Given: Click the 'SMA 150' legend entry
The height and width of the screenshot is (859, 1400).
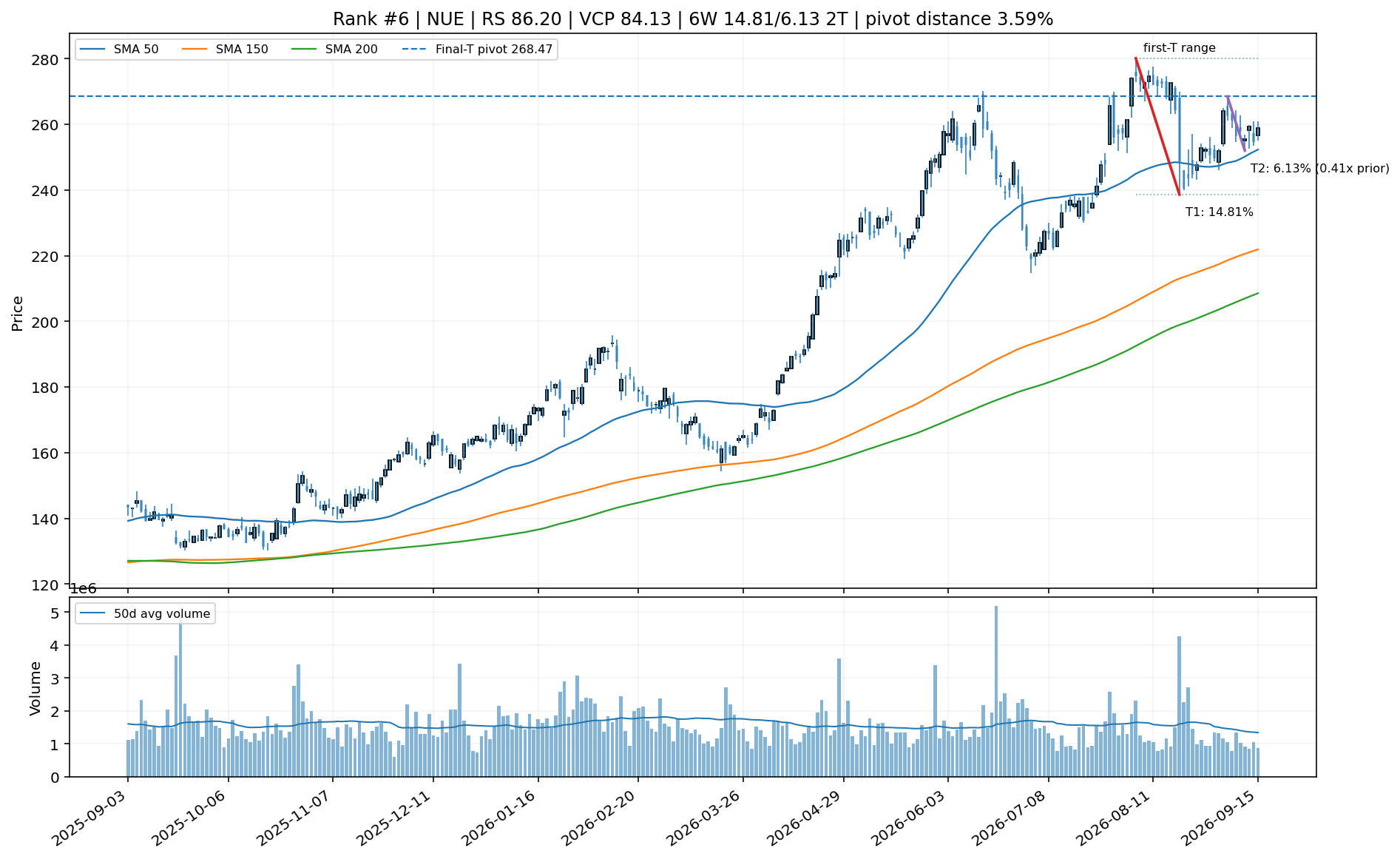Looking at the screenshot, I should 226,50.
